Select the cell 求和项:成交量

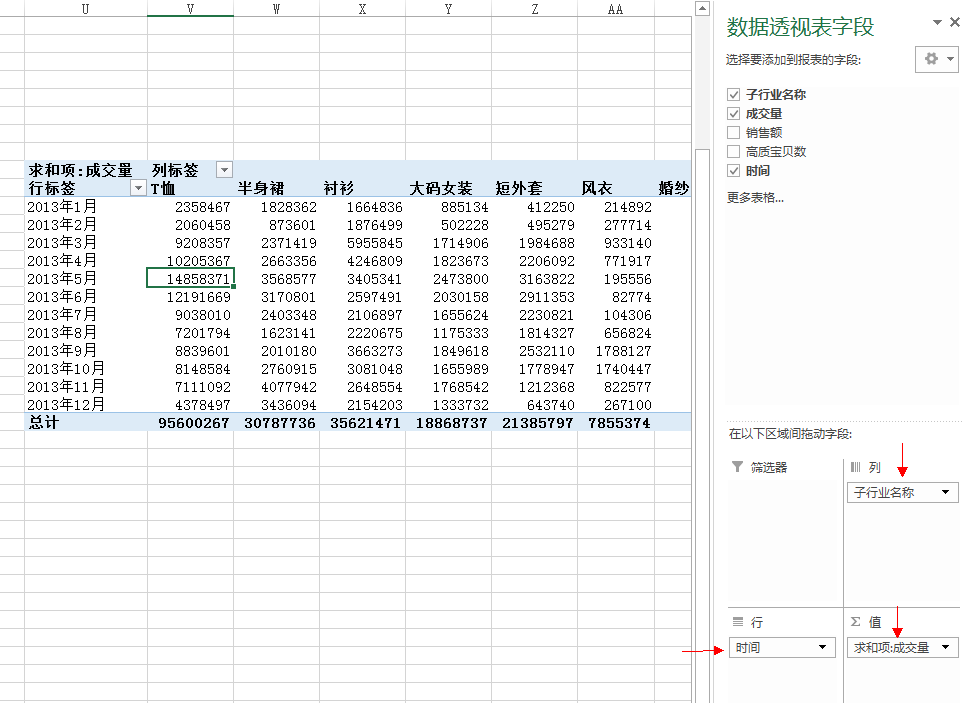[86, 170]
